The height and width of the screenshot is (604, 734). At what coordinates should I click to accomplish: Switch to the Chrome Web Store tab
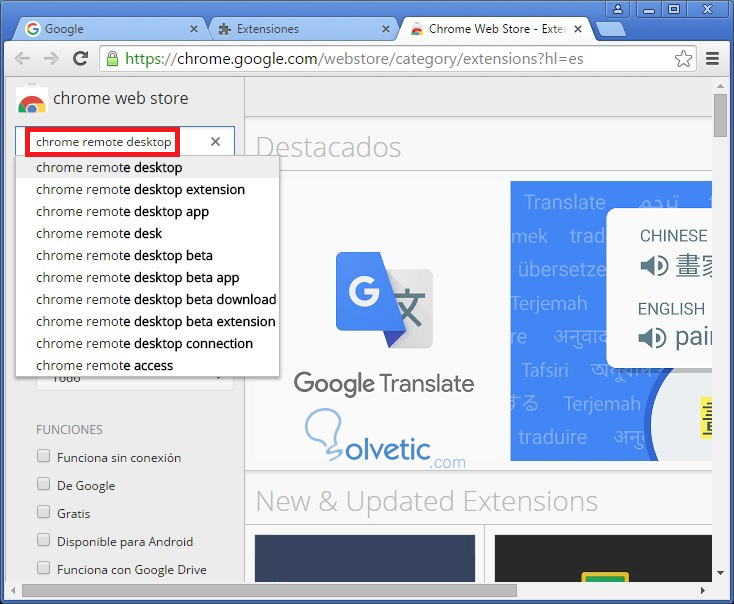pyautogui.click(x=496, y=29)
